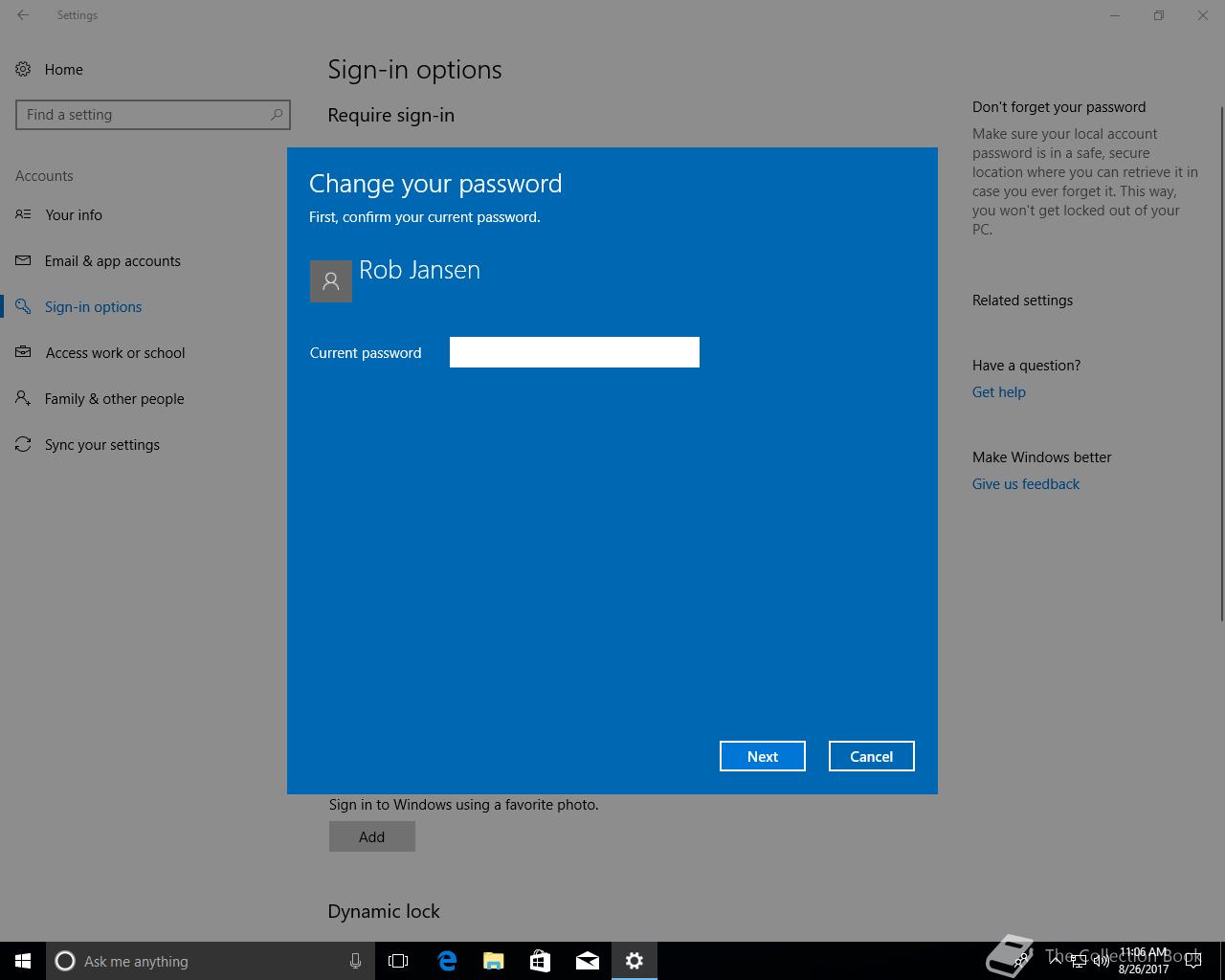
Task: Click the taskbar clock and date
Action: coord(1143,961)
